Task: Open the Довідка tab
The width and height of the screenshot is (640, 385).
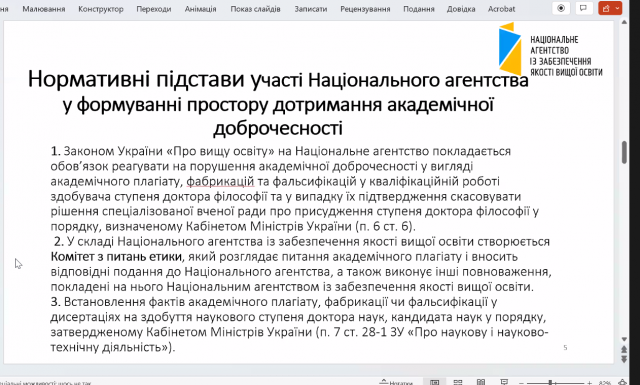Action: tap(461, 9)
